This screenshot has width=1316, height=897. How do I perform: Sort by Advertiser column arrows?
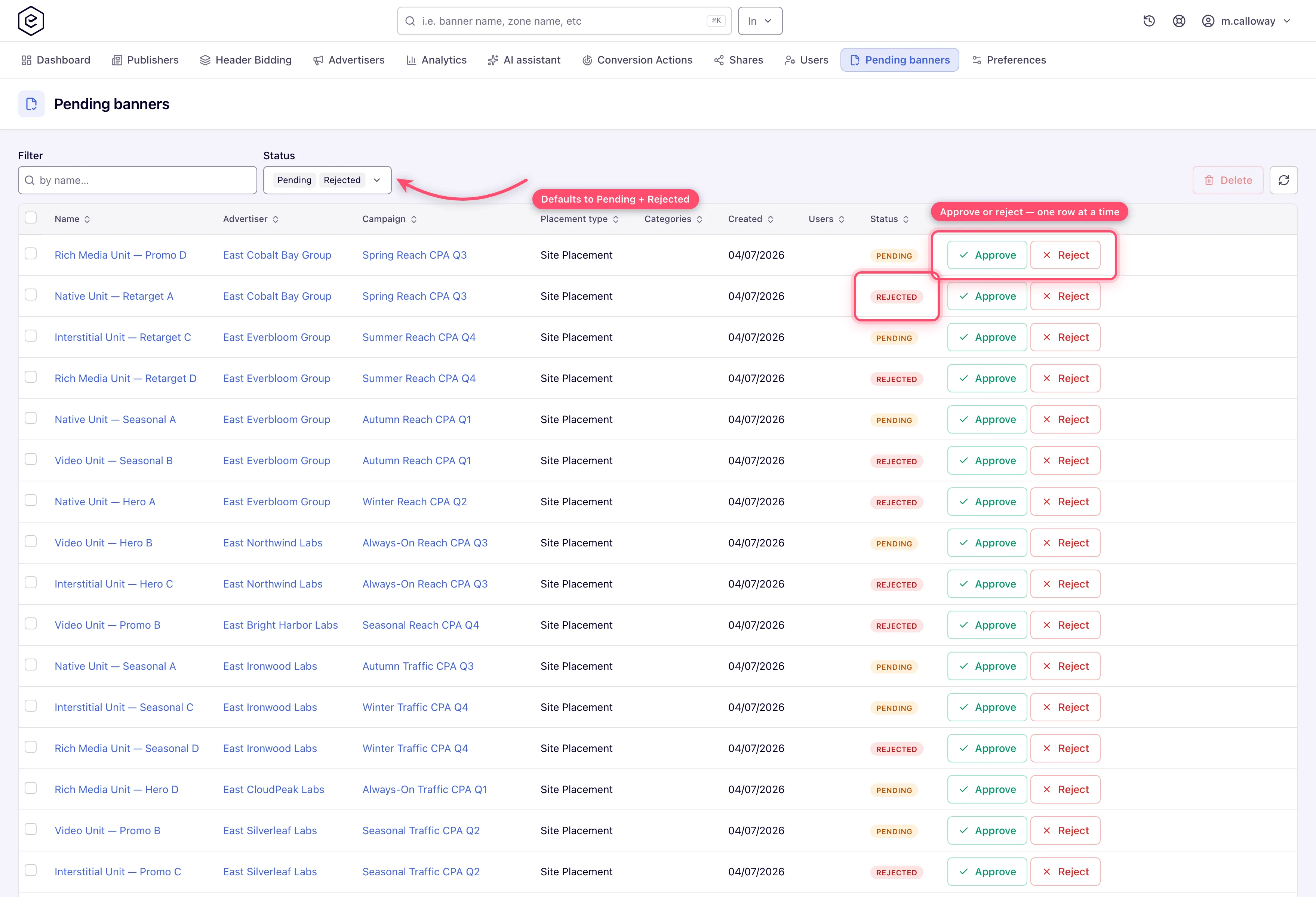(275, 219)
